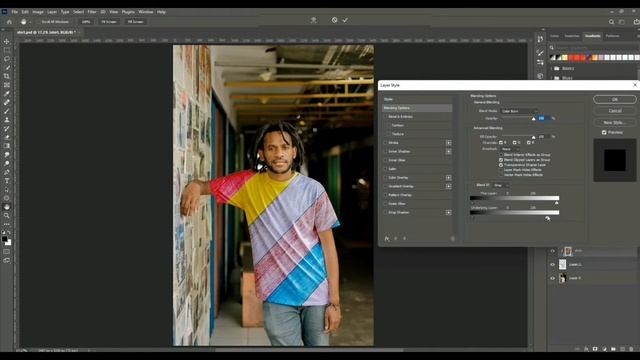This screenshot has width=640, height=360.
Task: Click Cancel in the Layer Style dialog
Action: (x=615, y=111)
